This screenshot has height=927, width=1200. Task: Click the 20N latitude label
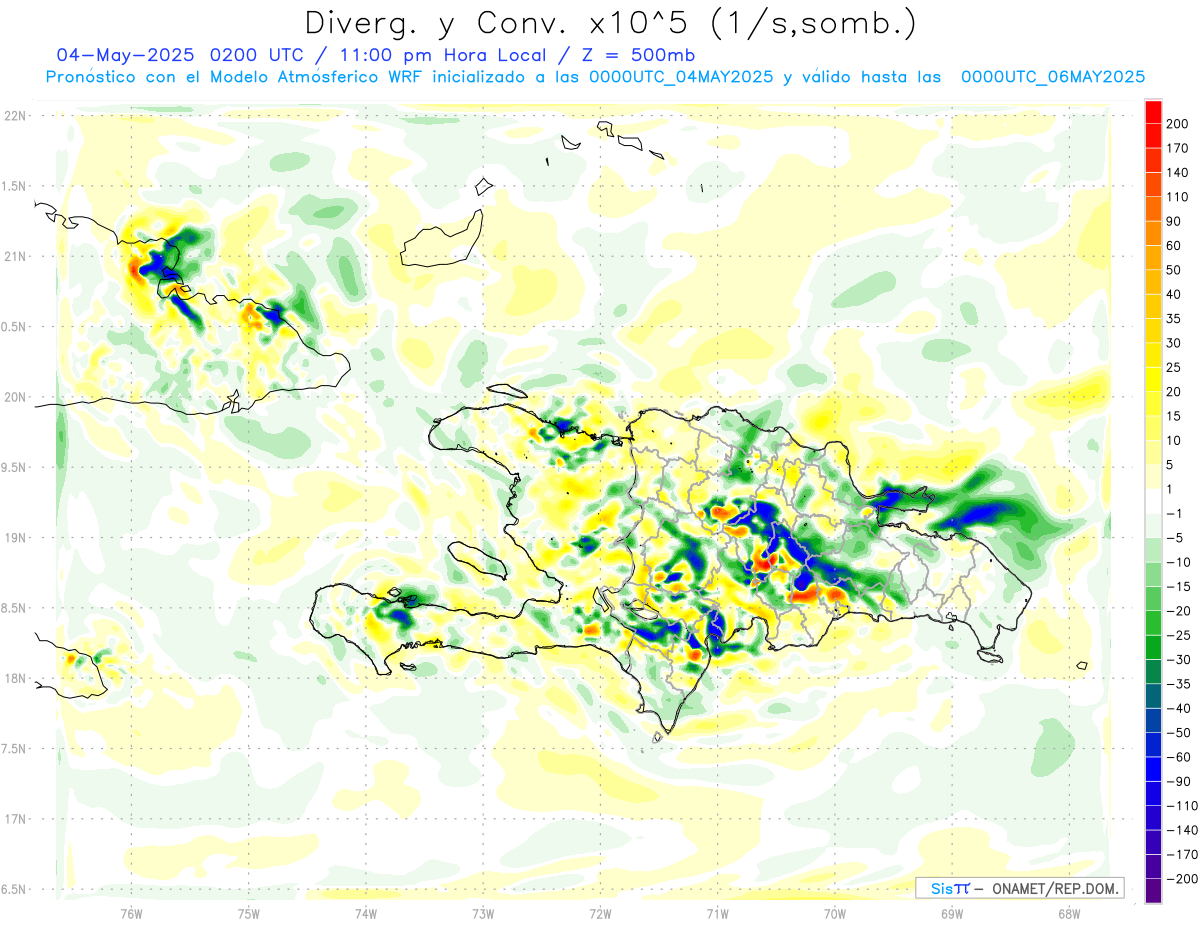(x=15, y=397)
